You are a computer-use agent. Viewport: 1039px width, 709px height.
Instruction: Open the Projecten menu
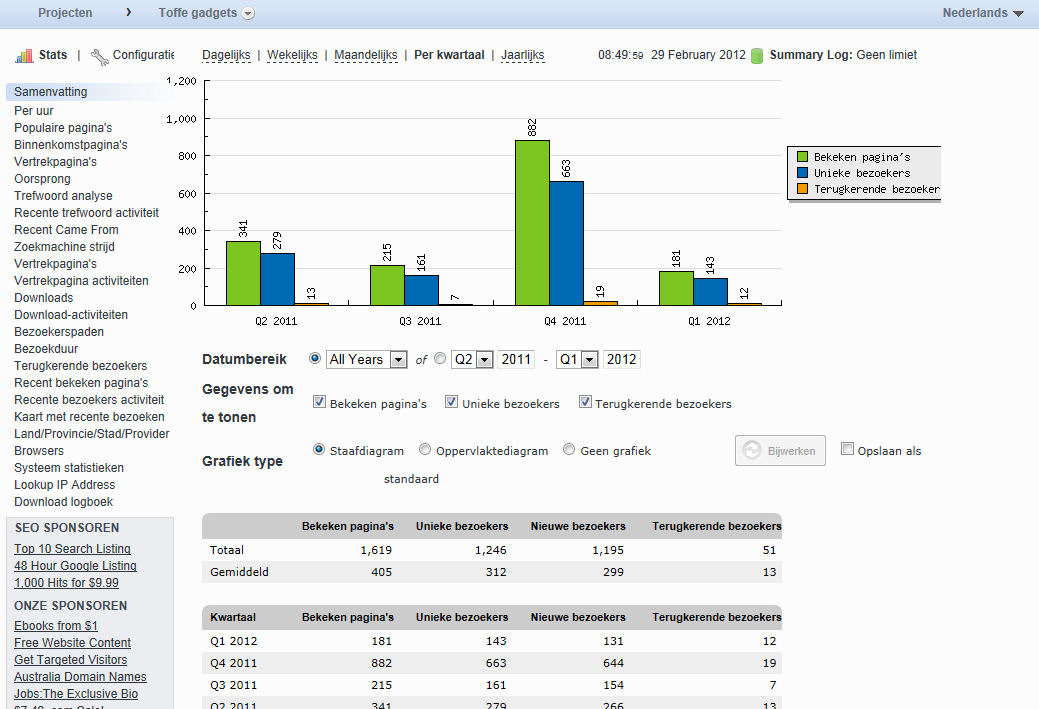[x=65, y=13]
